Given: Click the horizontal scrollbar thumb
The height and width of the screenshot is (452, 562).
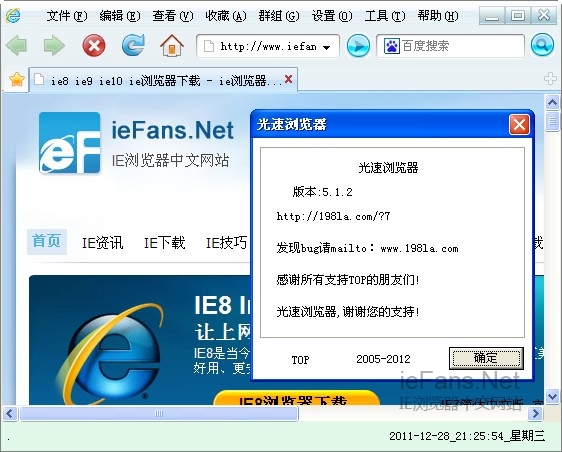Looking at the screenshot, I should (159, 414).
